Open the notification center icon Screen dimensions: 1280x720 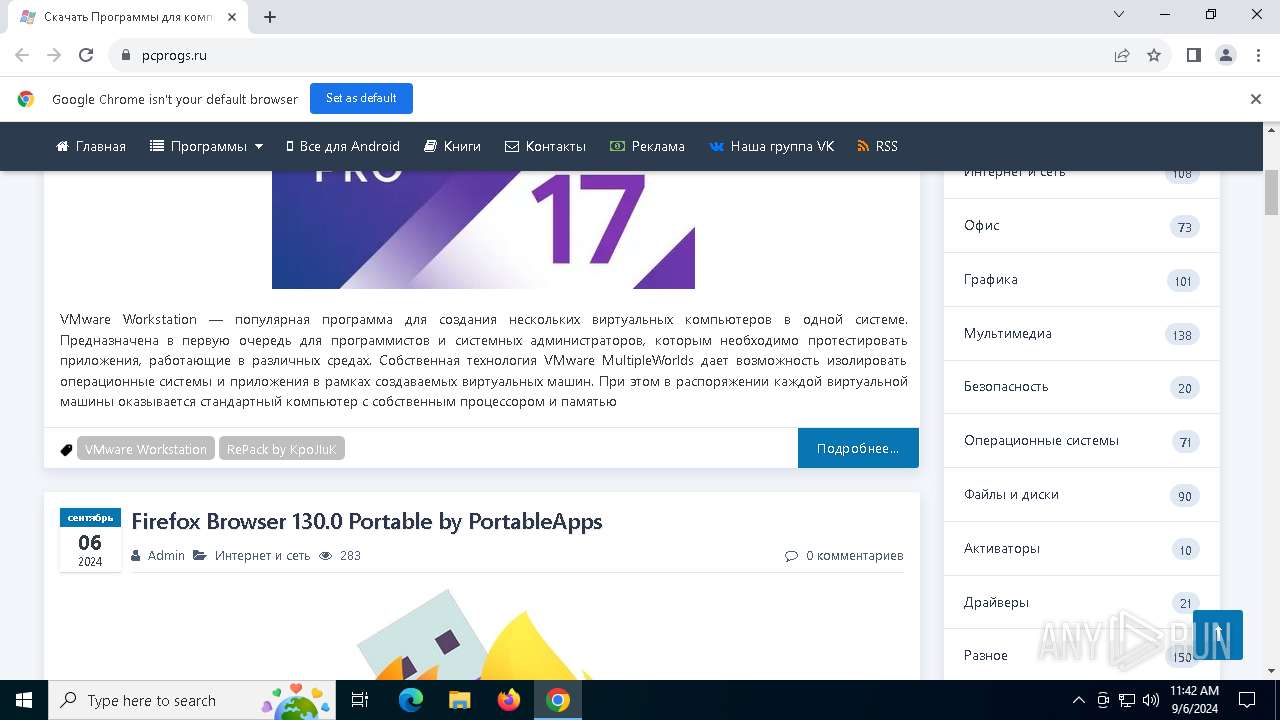(1247, 700)
